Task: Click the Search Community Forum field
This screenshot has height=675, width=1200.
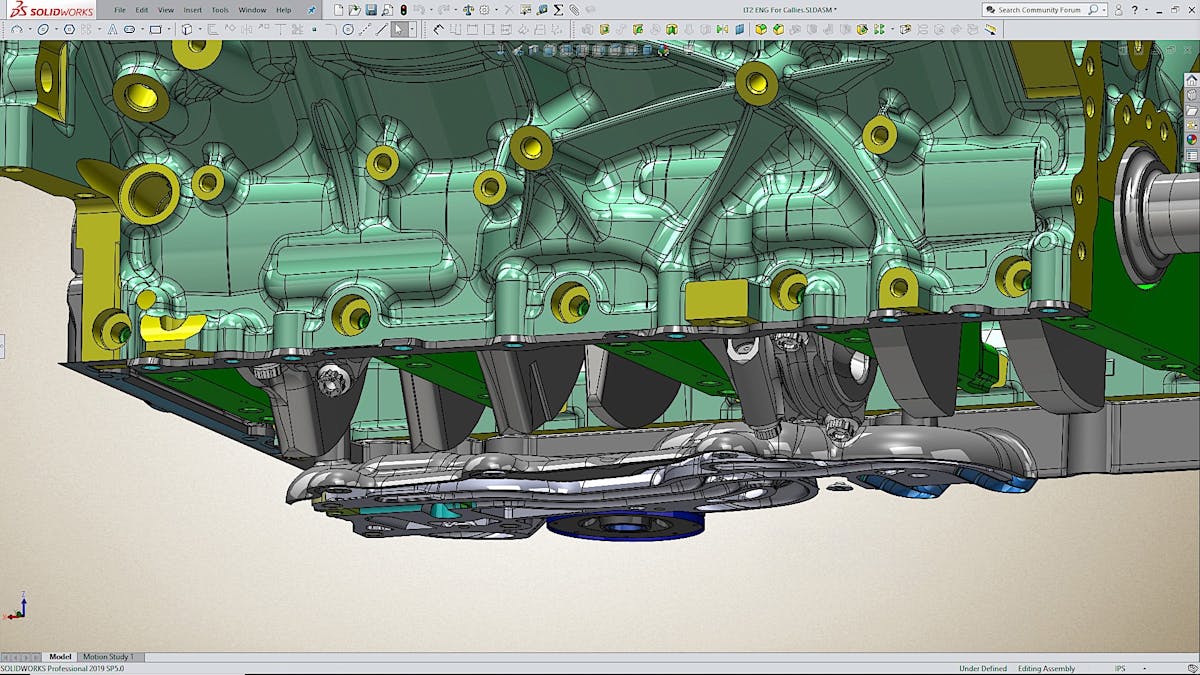Action: 1040,10
